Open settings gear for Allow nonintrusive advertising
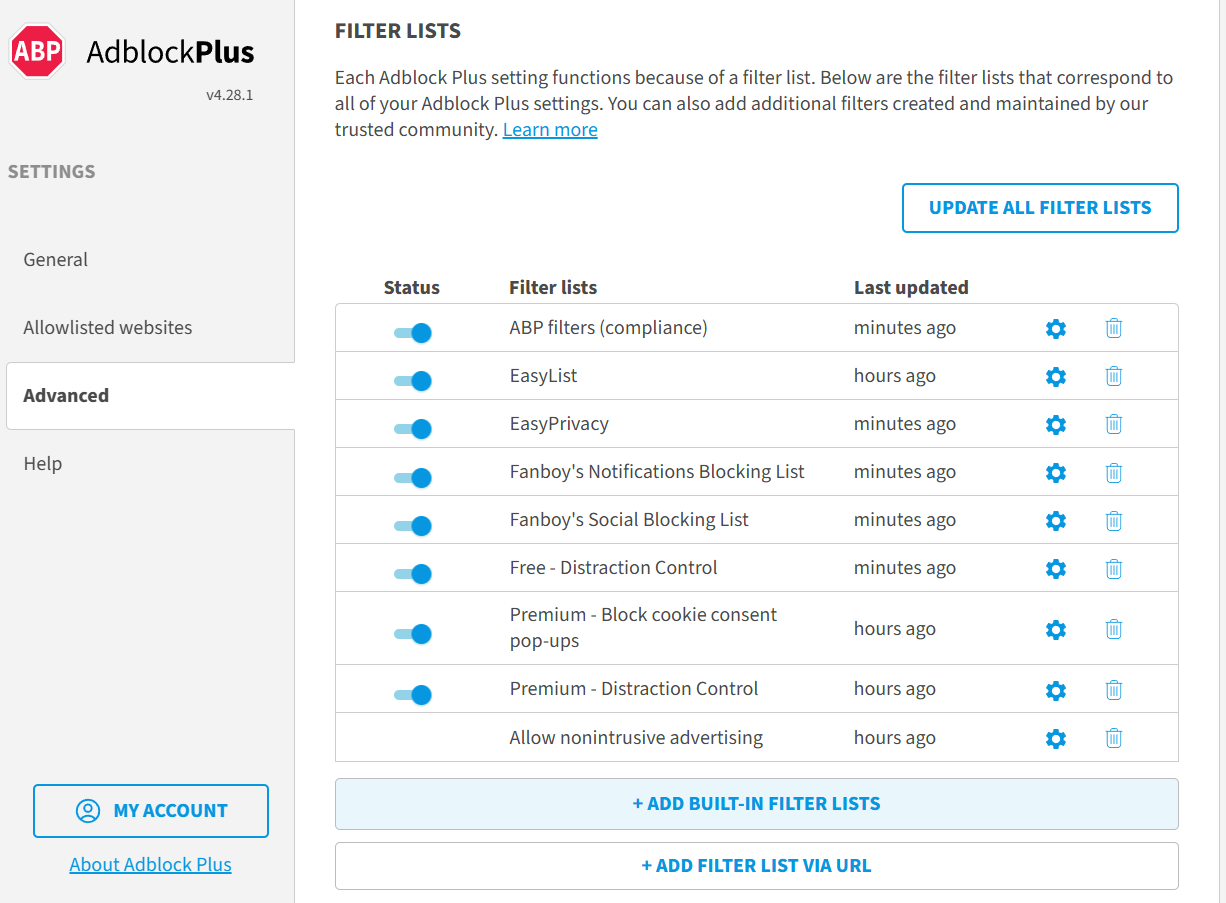 click(x=1055, y=738)
